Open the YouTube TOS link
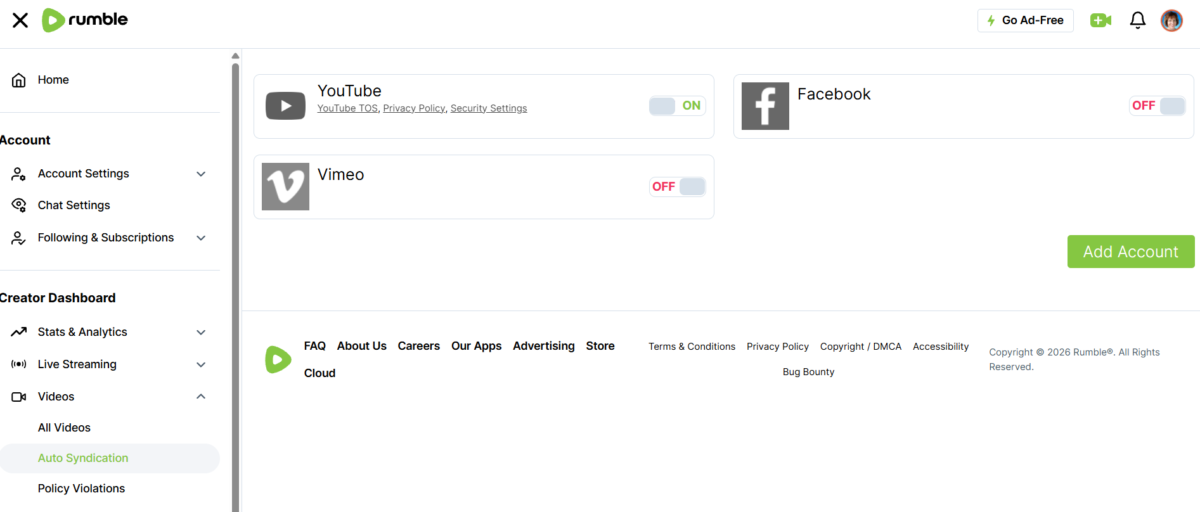This screenshot has width=1200, height=512. coord(347,108)
